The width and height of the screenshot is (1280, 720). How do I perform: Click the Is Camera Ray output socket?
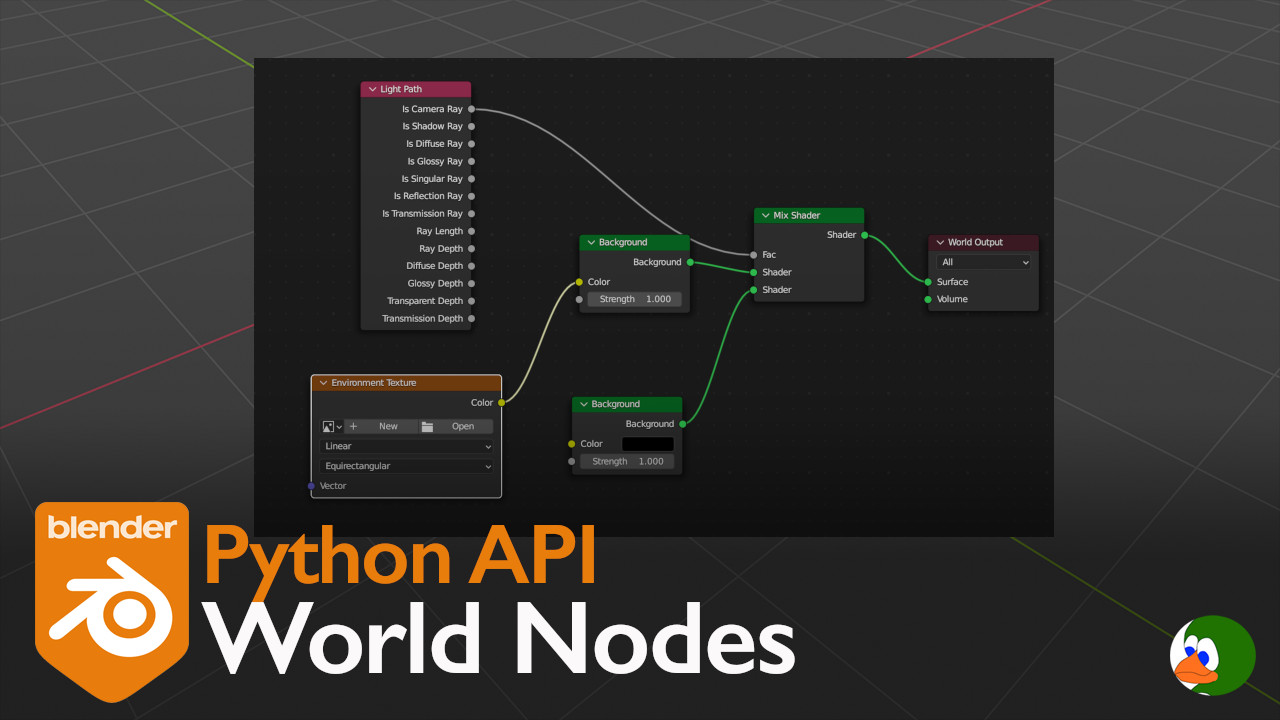point(471,109)
